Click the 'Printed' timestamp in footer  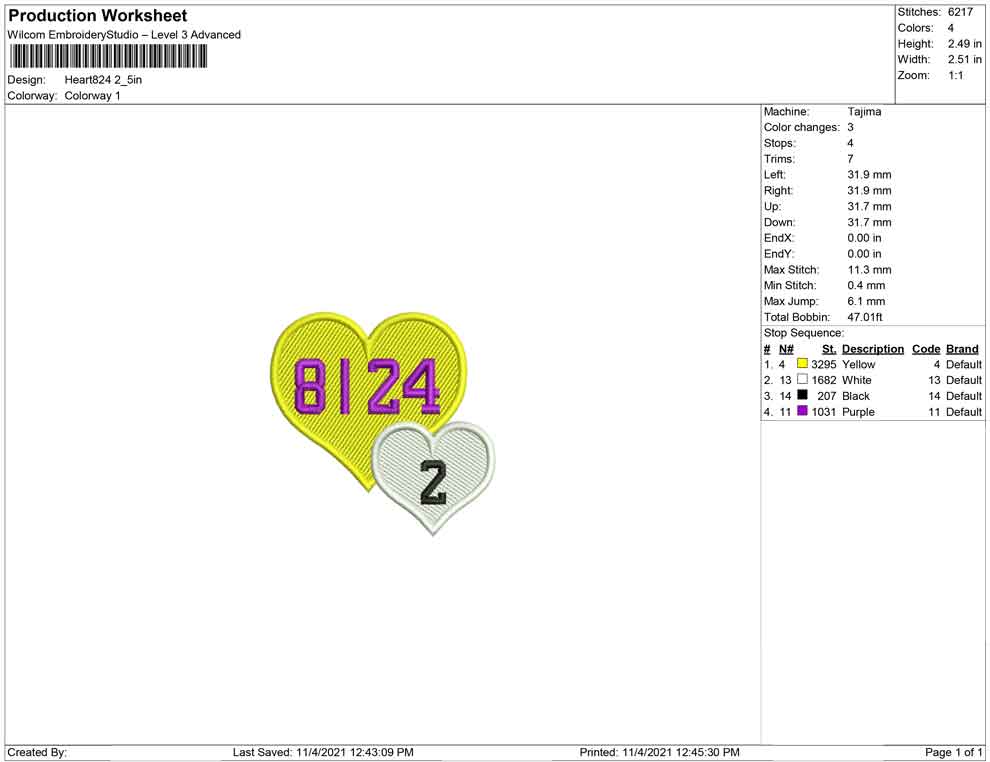pyautogui.click(x=660, y=752)
